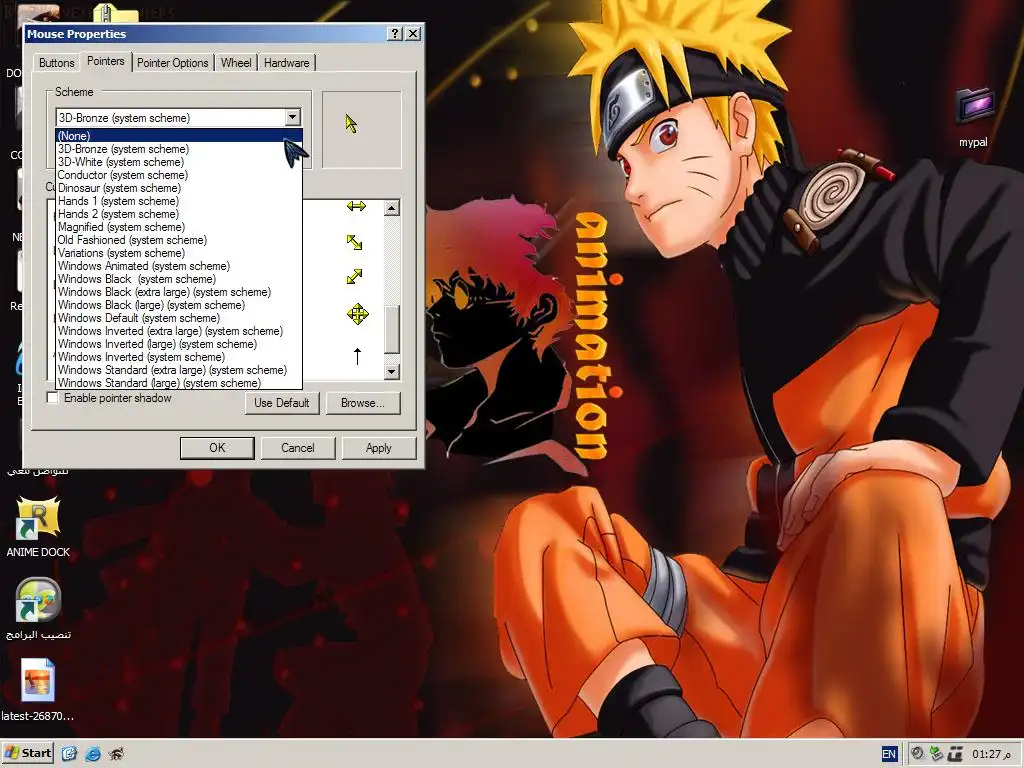The image size is (1024, 768).
Task: Select Windows Standard (extra large) scheme
Action: (x=179, y=370)
